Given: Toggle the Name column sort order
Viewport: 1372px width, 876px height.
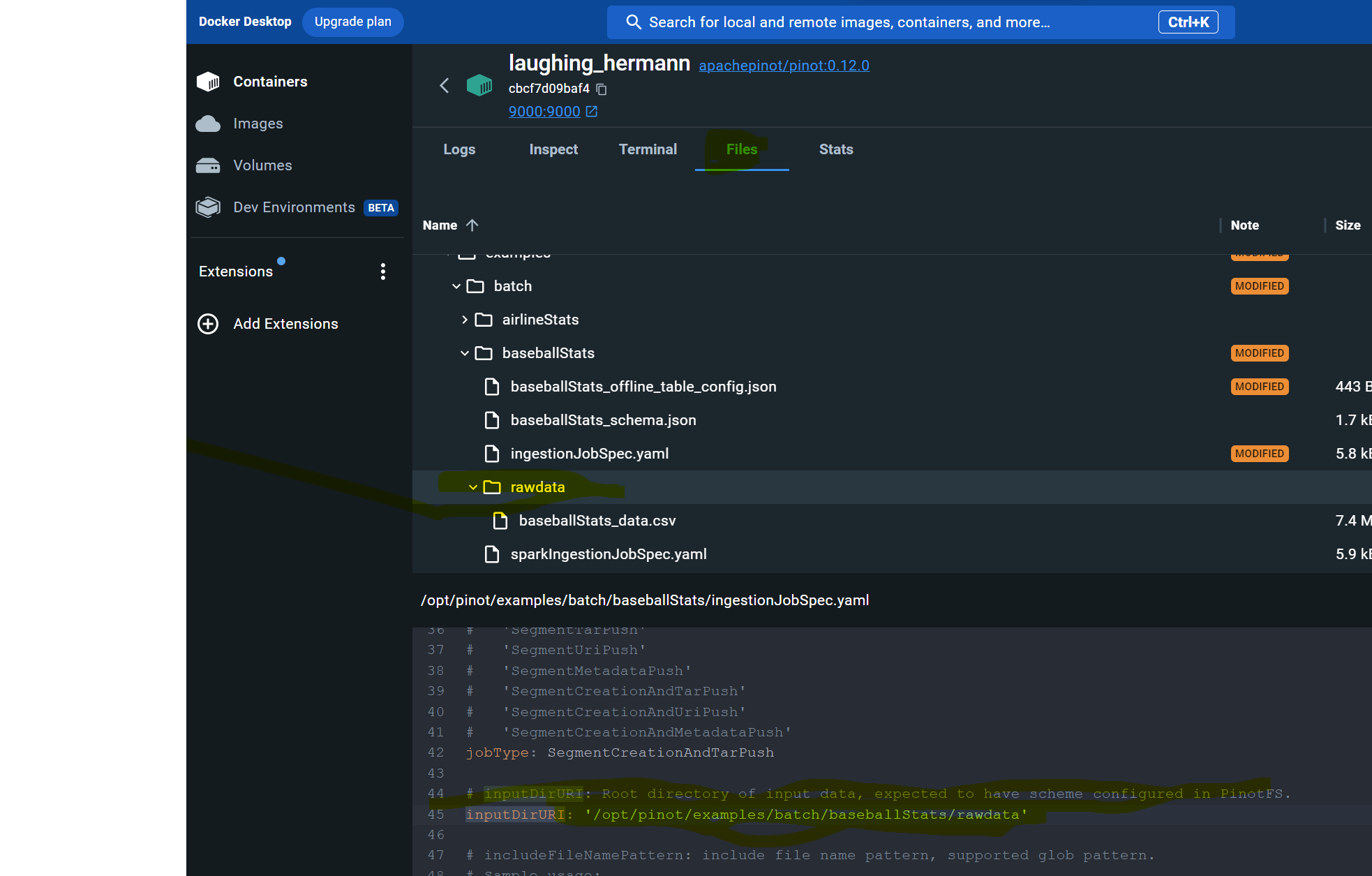Looking at the screenshot, I should click(450, 225).
